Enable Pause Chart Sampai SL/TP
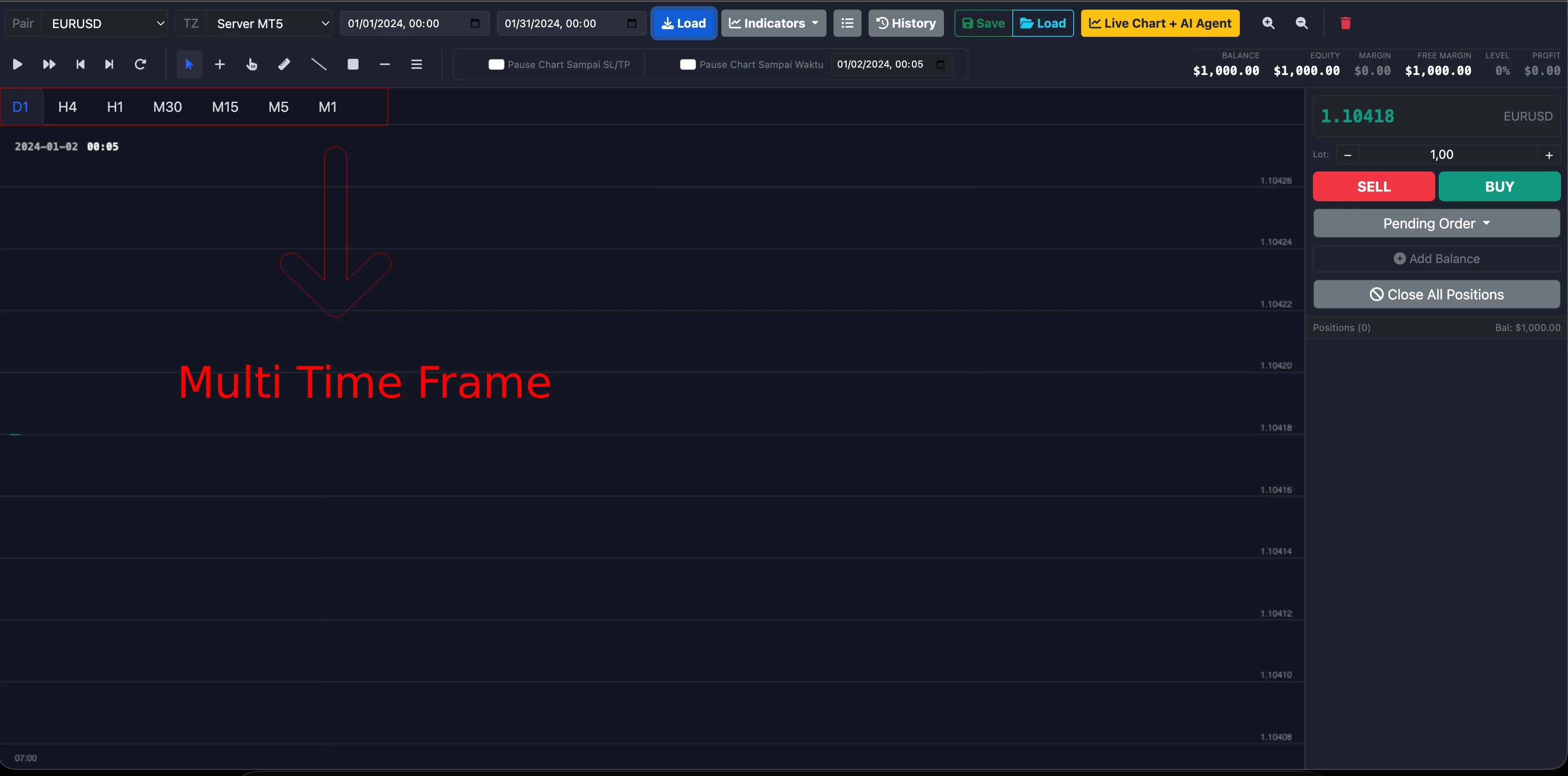Image resolution: width=1568 pixels, height=776 pixels. 496,64
